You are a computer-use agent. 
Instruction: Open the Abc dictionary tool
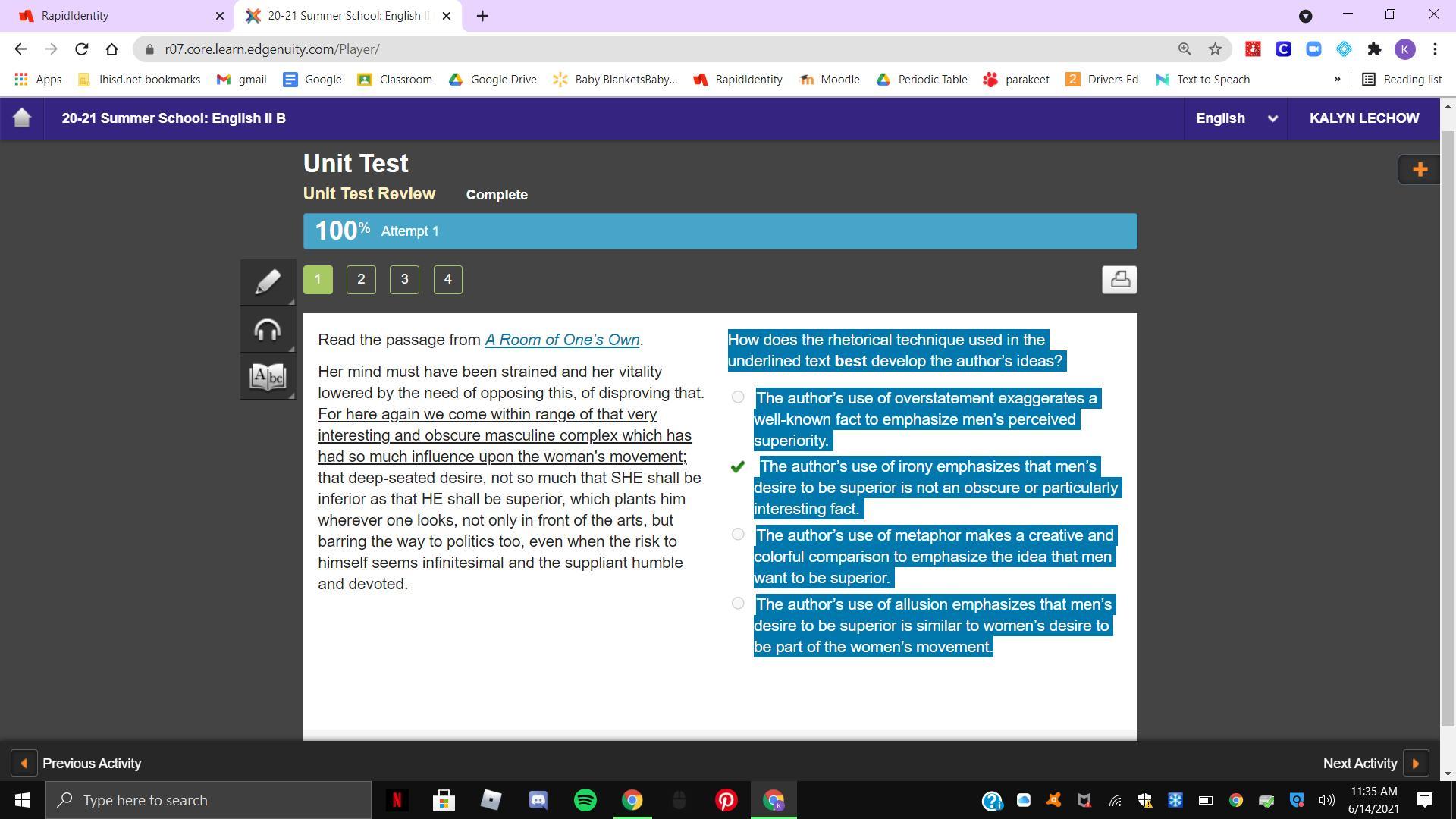268,376
